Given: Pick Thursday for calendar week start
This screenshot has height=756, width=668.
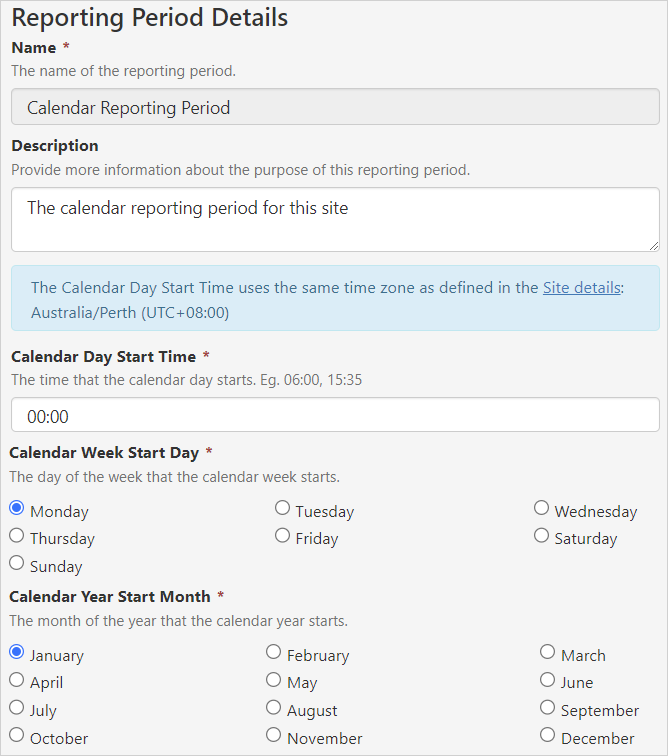Looking at the screenshot, I should tap(16, 535).
